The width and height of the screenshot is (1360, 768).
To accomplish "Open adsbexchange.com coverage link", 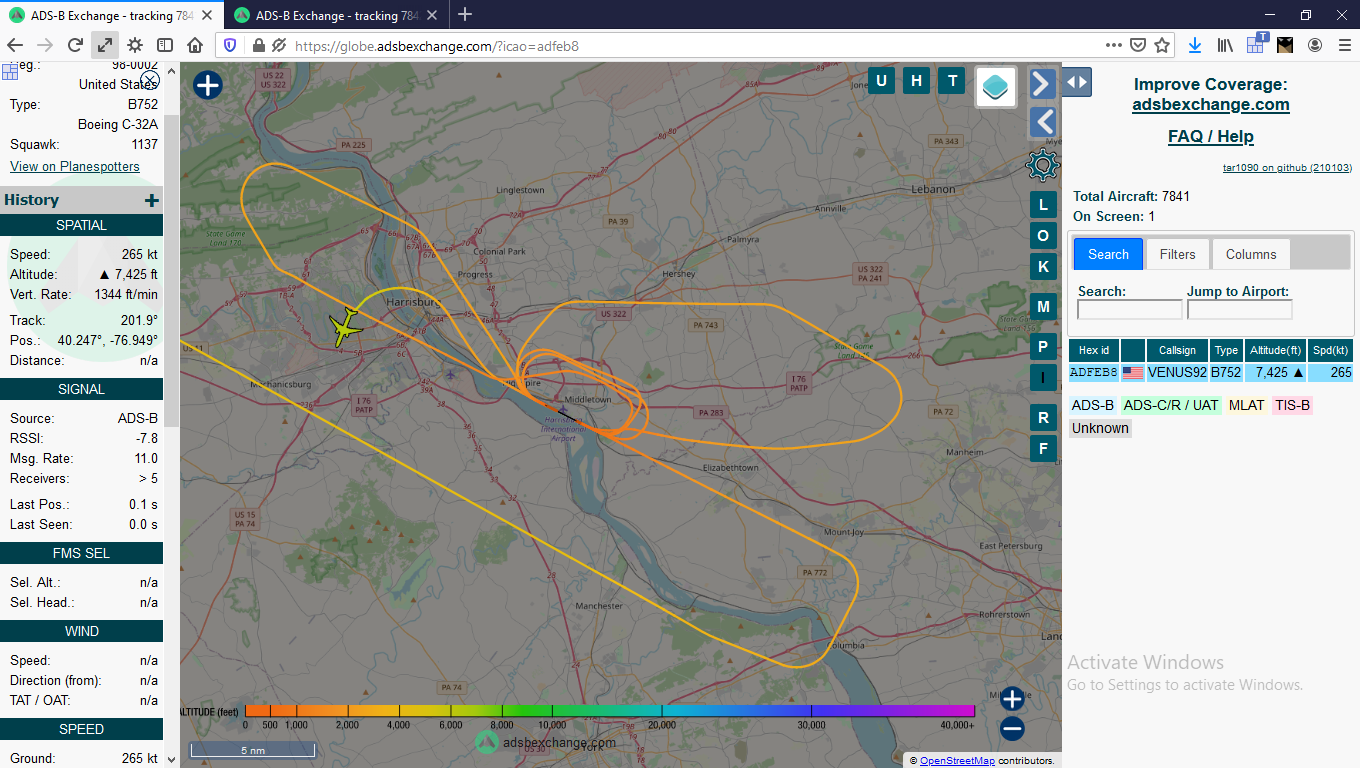I will (1211, 104).
